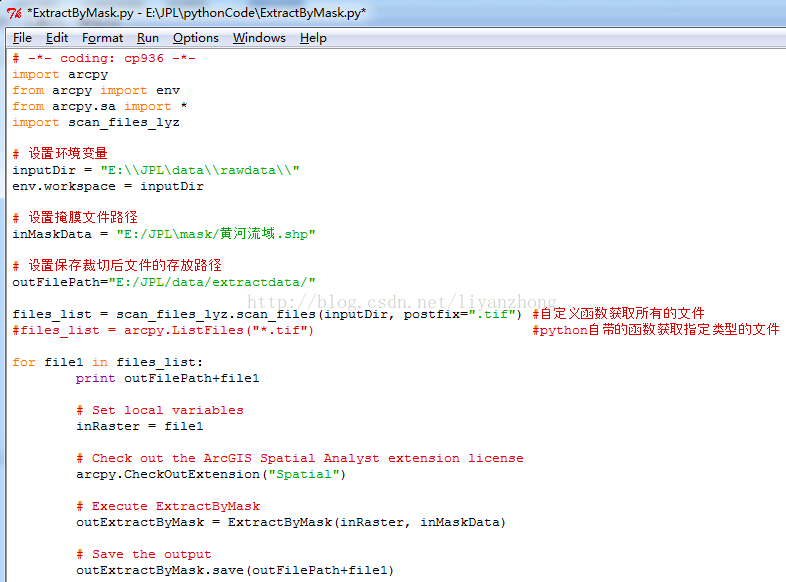This screenshot has height=582, width=786.
Task: Click the inputDir rawdata path string
Action: pyautogui.click(x=200, y=170)
